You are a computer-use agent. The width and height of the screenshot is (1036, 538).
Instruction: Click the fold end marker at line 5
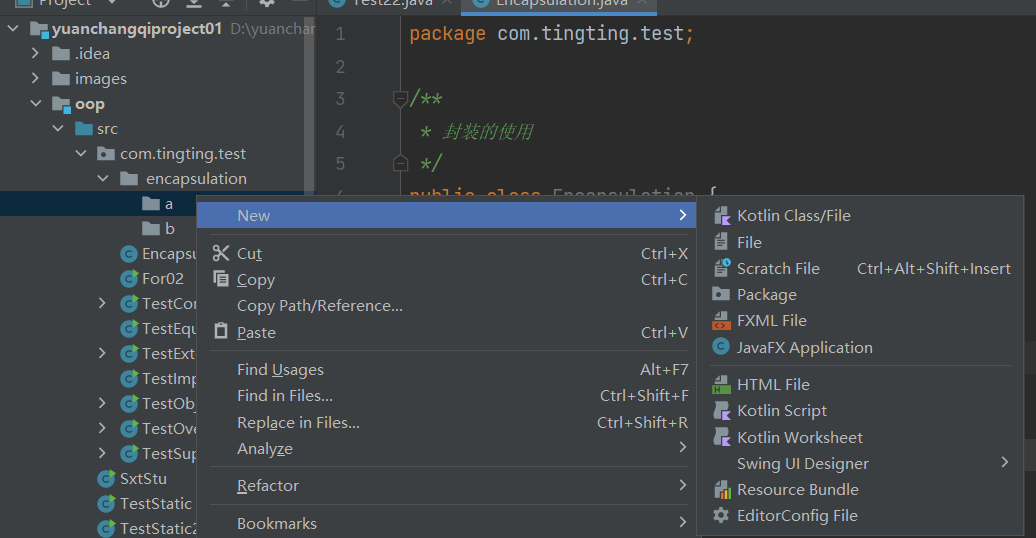[400, 163]
